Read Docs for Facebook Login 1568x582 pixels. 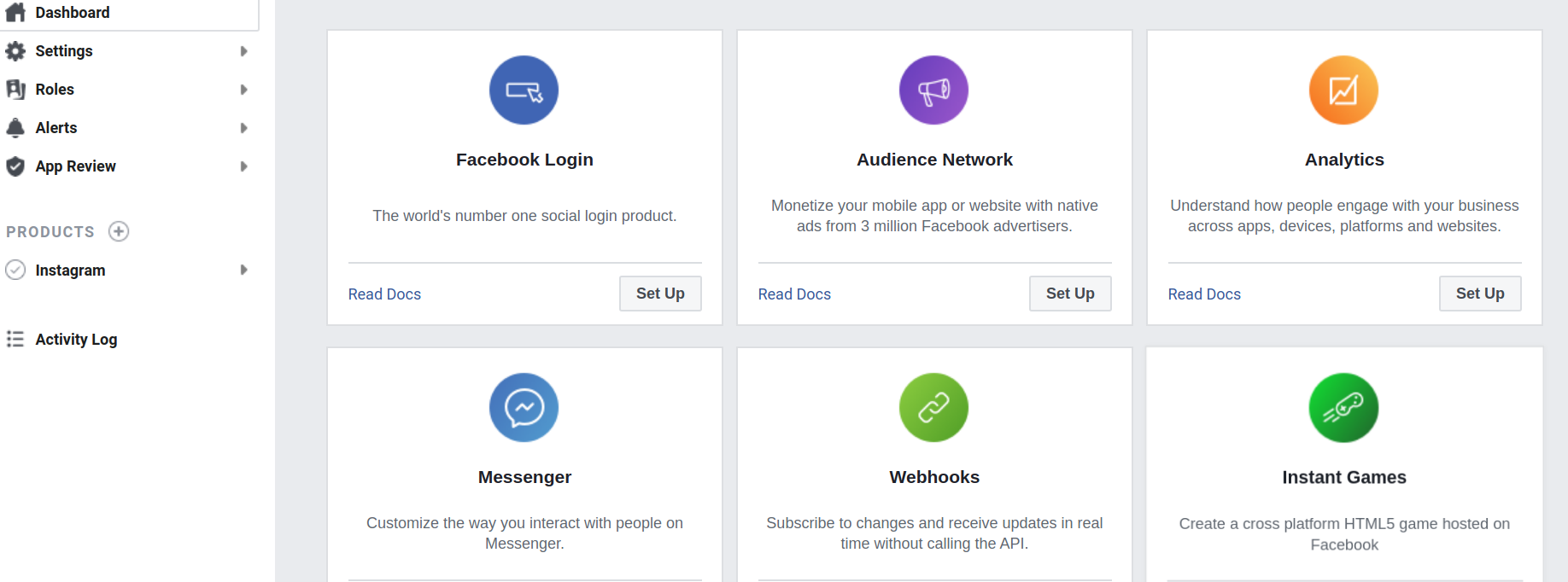tap(384, 294)
